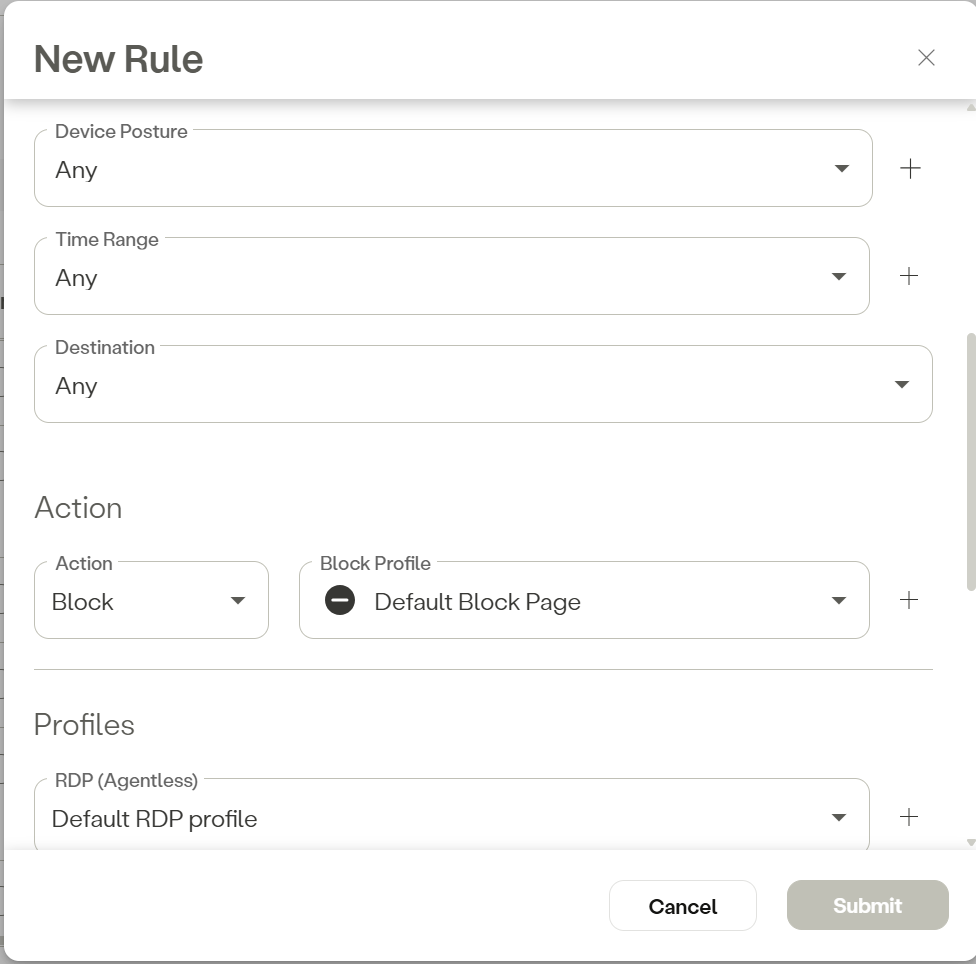Select the 'Default Block Page' text

477,602
